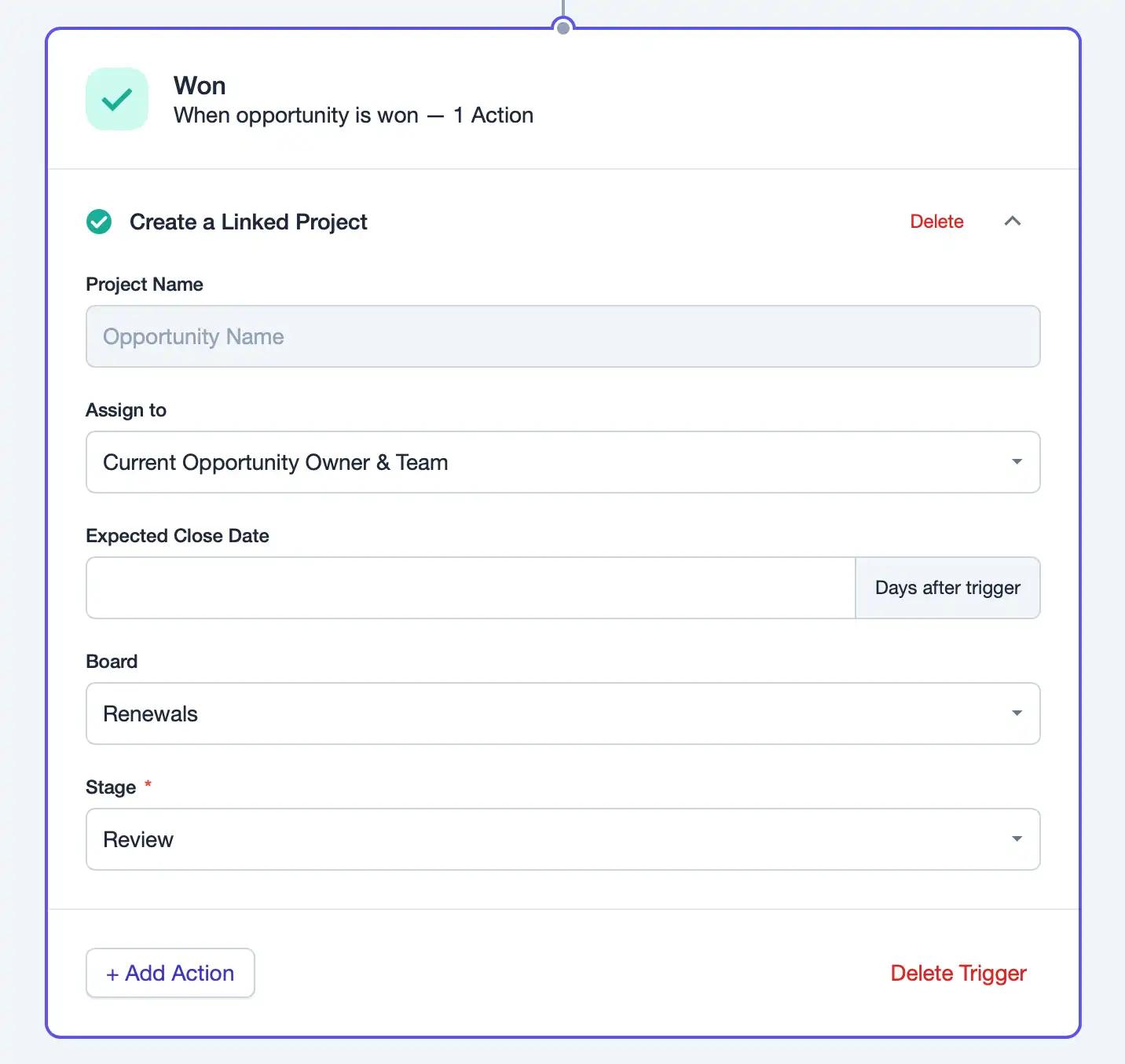
Task: Click the Won trigger title
Action: 200,85
